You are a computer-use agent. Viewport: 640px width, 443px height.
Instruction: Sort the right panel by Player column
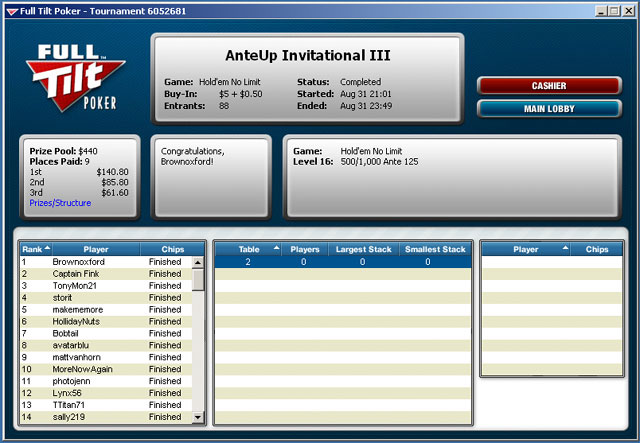(x=526, y=249)
